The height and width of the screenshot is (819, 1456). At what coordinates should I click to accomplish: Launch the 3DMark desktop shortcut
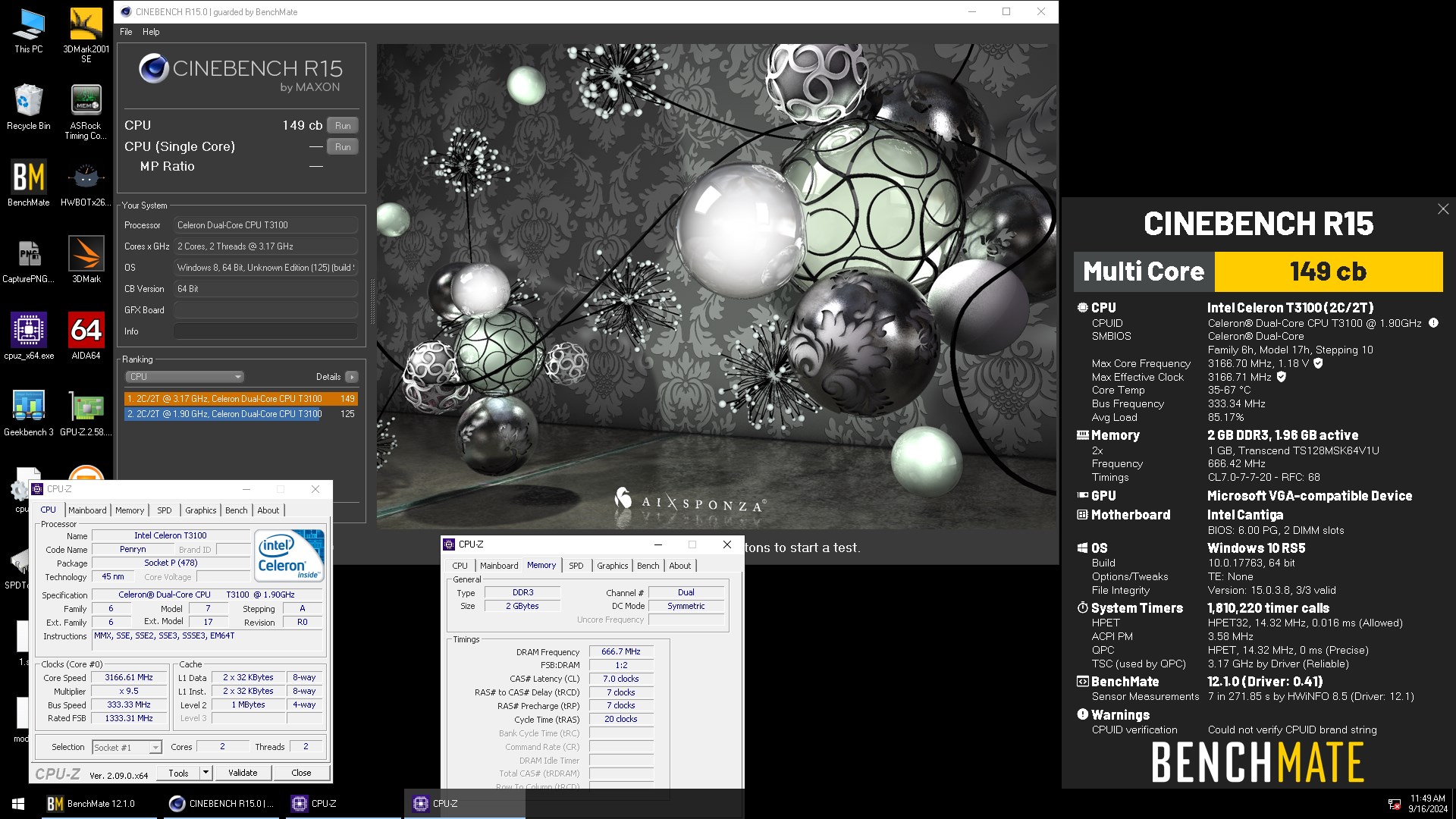(86, 259)
